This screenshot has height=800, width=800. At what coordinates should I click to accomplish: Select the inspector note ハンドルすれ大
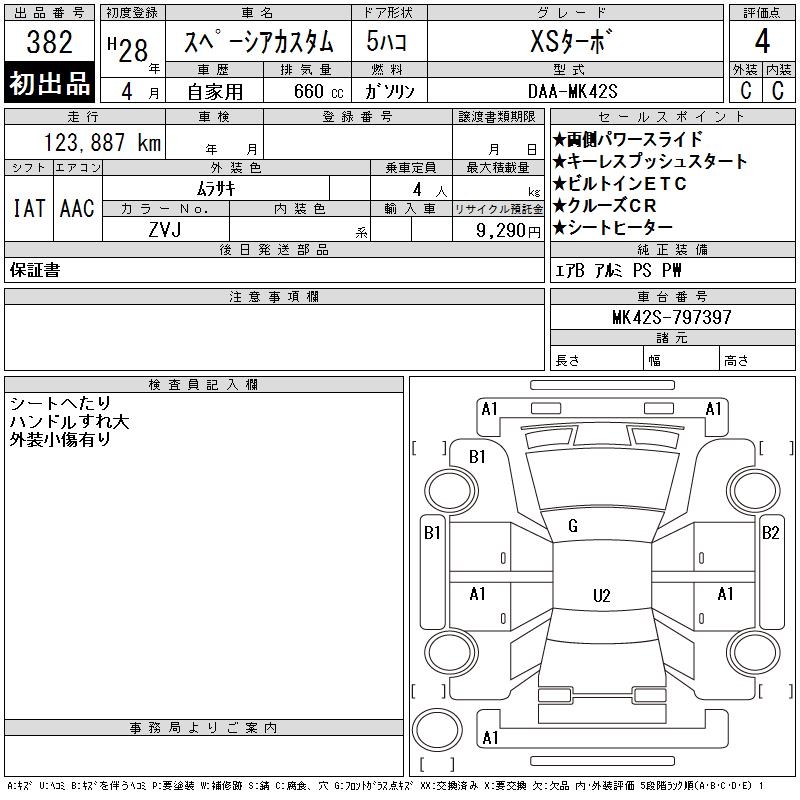69,421
